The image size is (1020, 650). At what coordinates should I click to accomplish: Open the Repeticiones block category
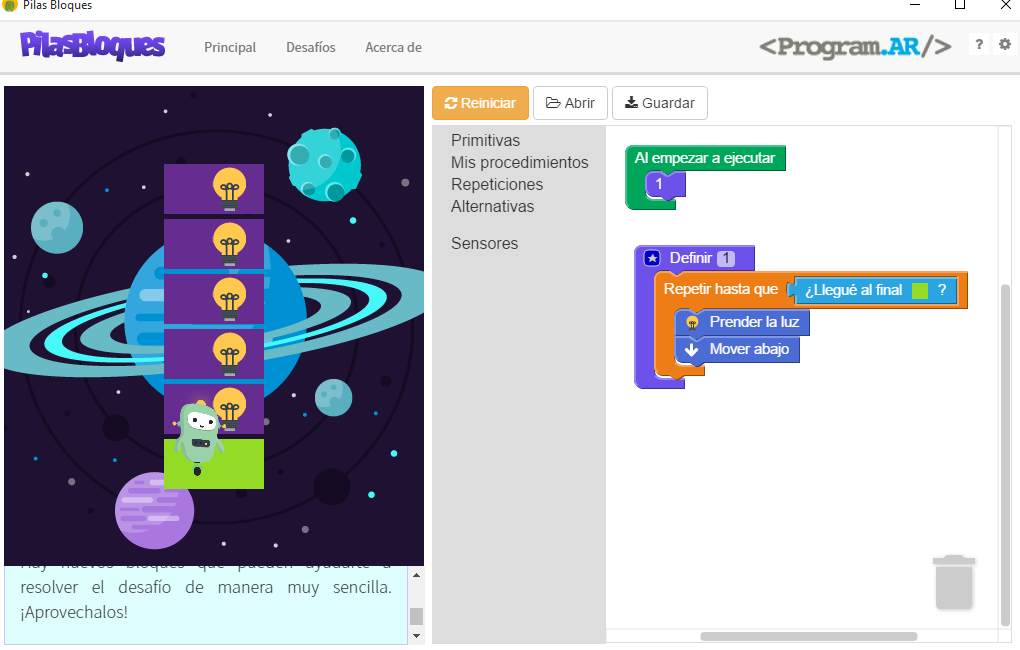tap(497, 185)
